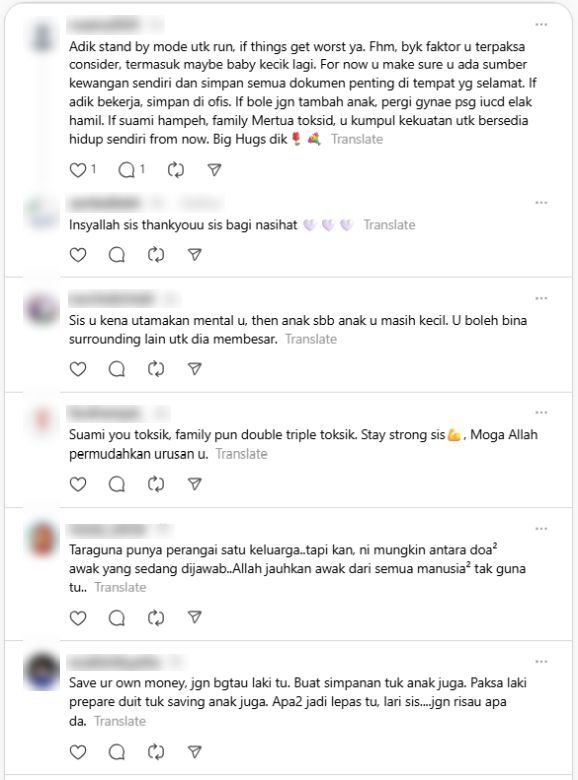The width and height of the screenshot is (578, 780).
Task: Share the 'Save ur own money' comment
Action: click(x=194, y=752)
